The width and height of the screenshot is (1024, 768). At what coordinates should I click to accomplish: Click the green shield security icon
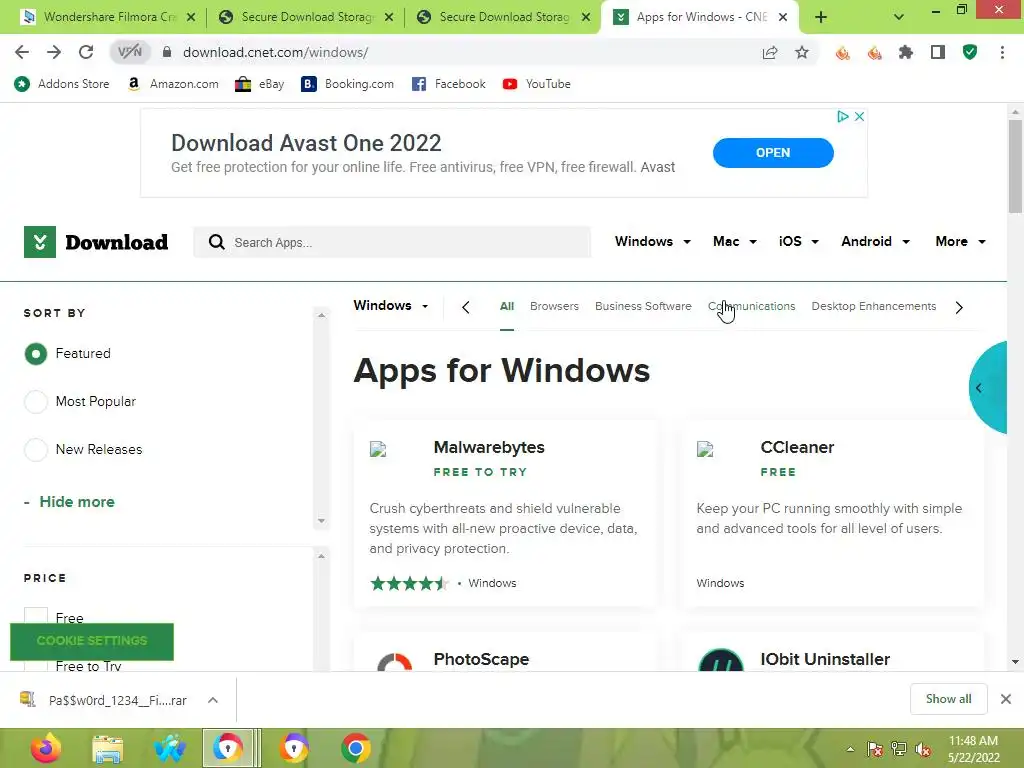click(x=970, y=52)
